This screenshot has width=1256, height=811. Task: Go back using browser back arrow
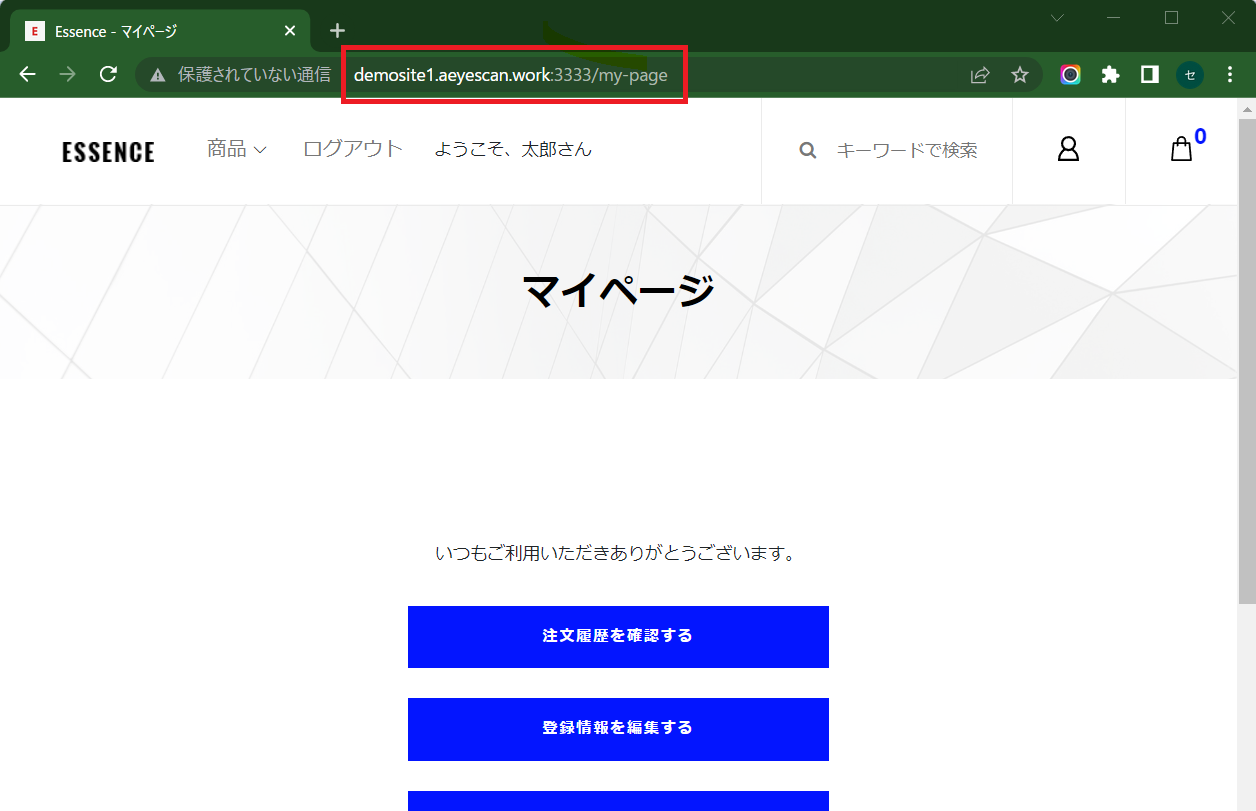pos(28,75)
